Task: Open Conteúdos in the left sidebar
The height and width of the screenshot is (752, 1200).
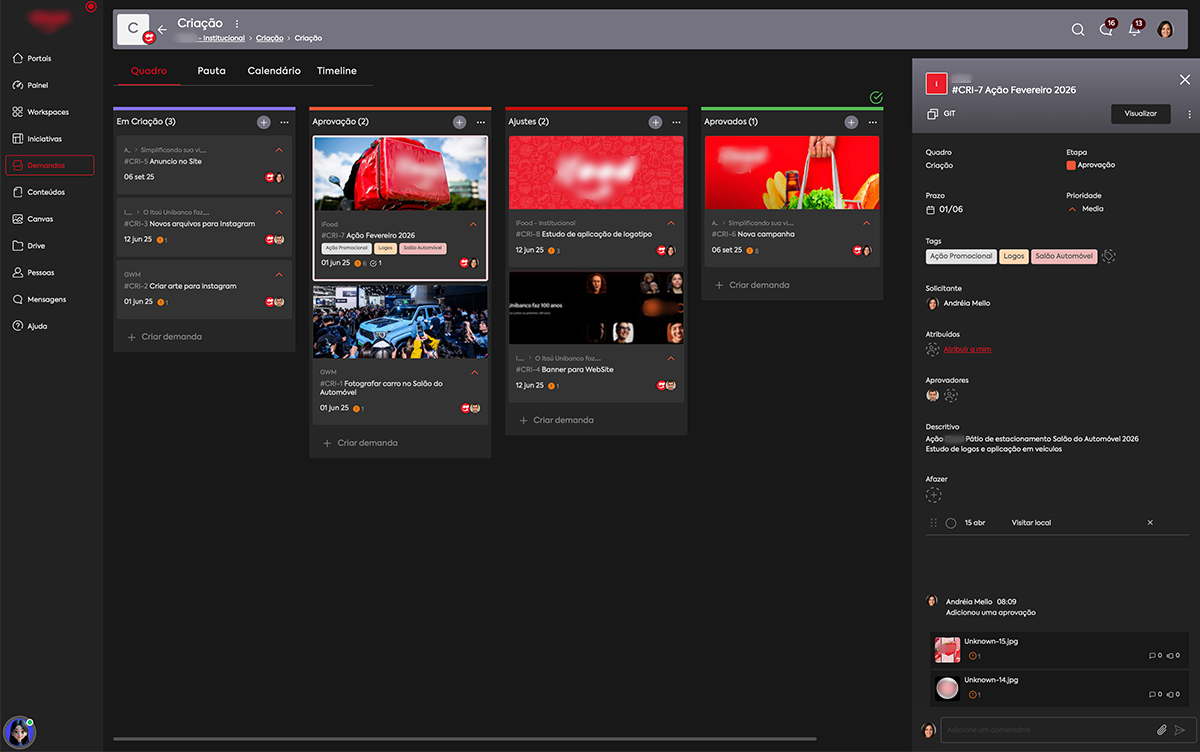Action: pos(47,192)
